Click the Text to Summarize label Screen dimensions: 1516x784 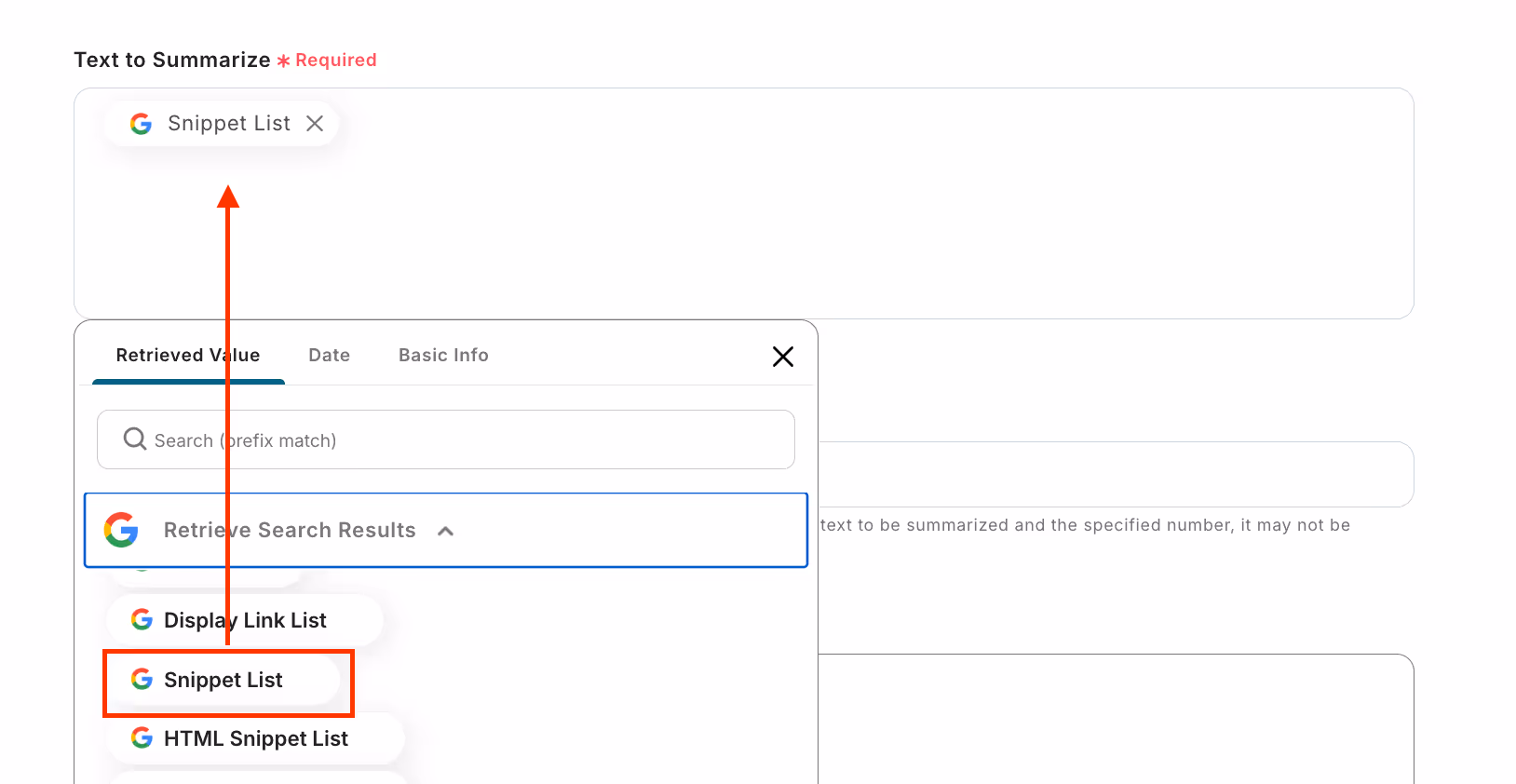click(172, 60)
